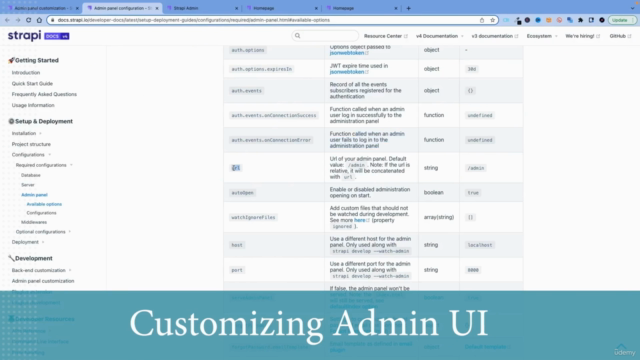Screen dimensions: 640x360
Task: Select Admin panel in sidebar
Action: 34,195
